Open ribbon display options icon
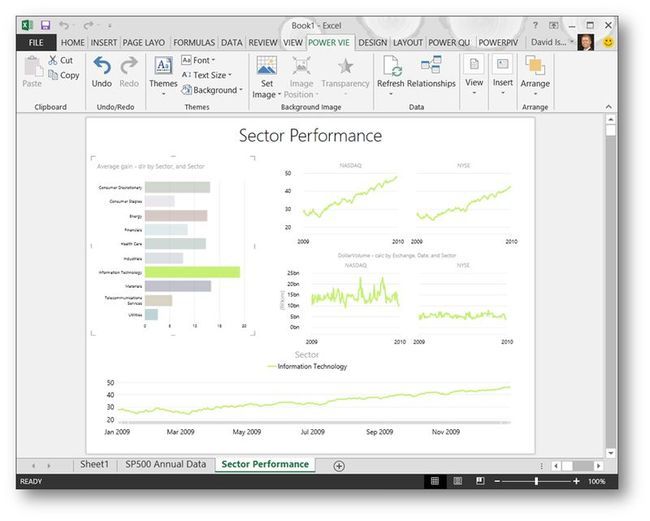650x521 pixels. point(553,25)
